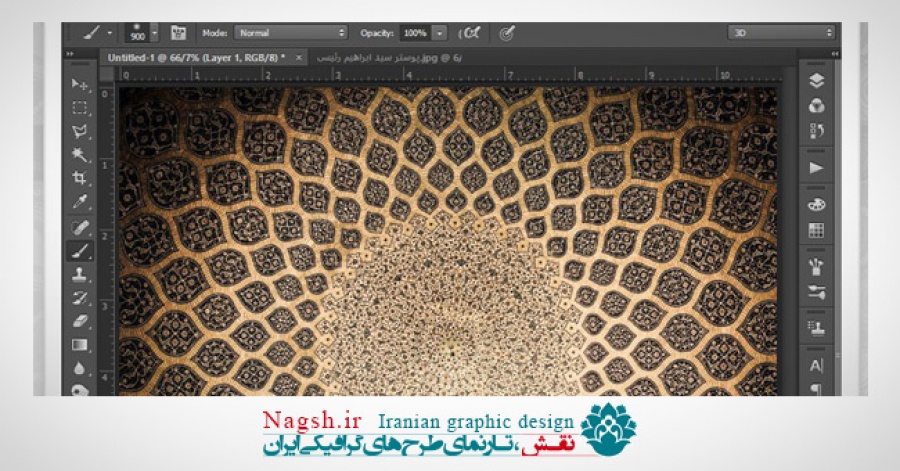
Task: Open the Clone Source panel icon
Action: click(816, 329)
